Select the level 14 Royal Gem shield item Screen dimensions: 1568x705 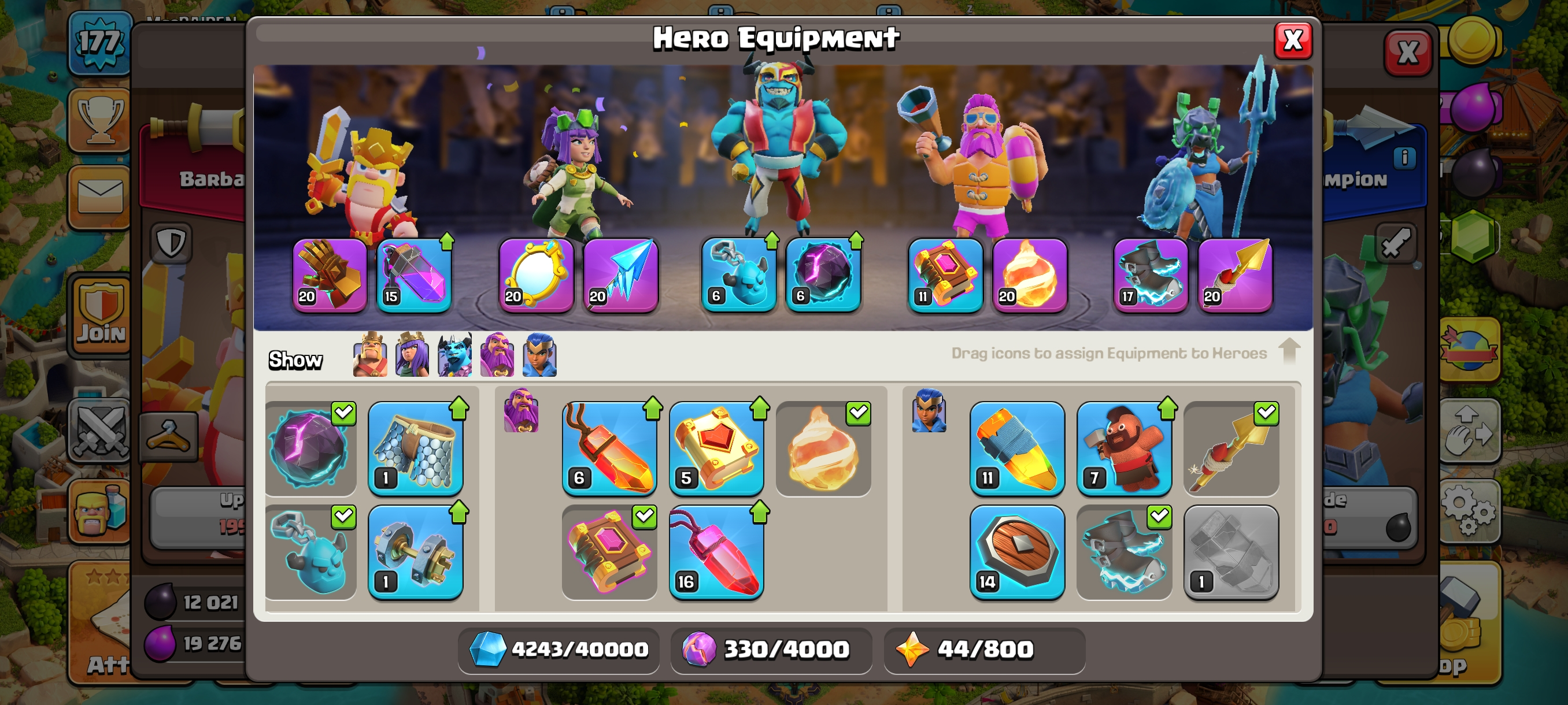(x=1017, y=552)
